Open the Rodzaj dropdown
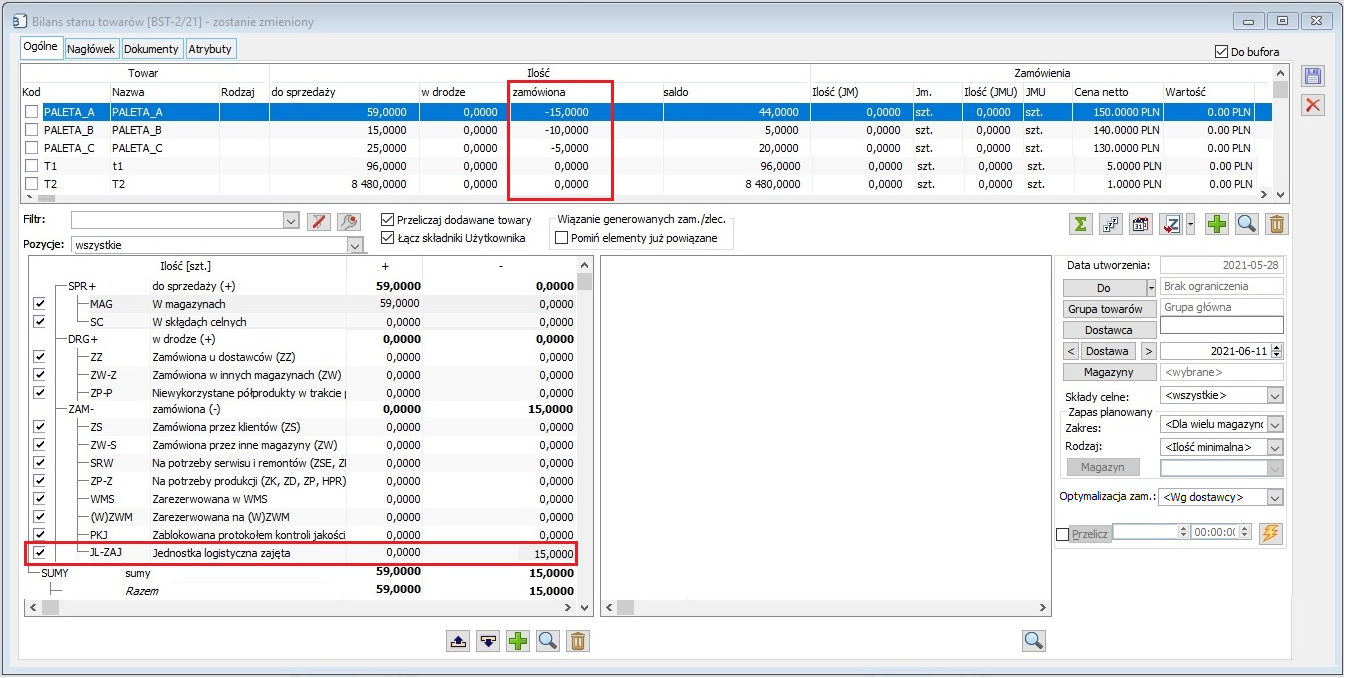Image resolution: width=1346 pixels, height=678 pixels. 1274,447
